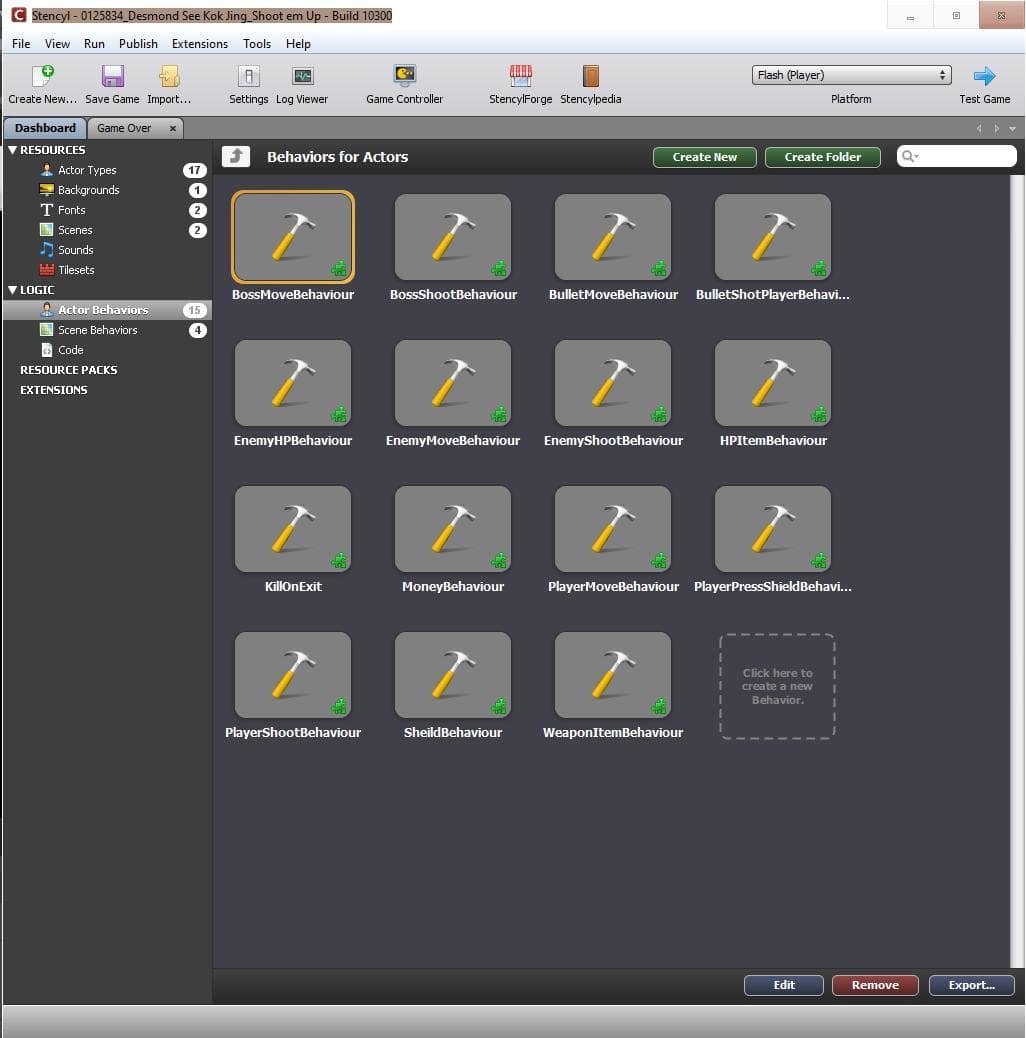This screenshot has height=1038, width=1026.
Task: Open the File menu
Action: 21,44
